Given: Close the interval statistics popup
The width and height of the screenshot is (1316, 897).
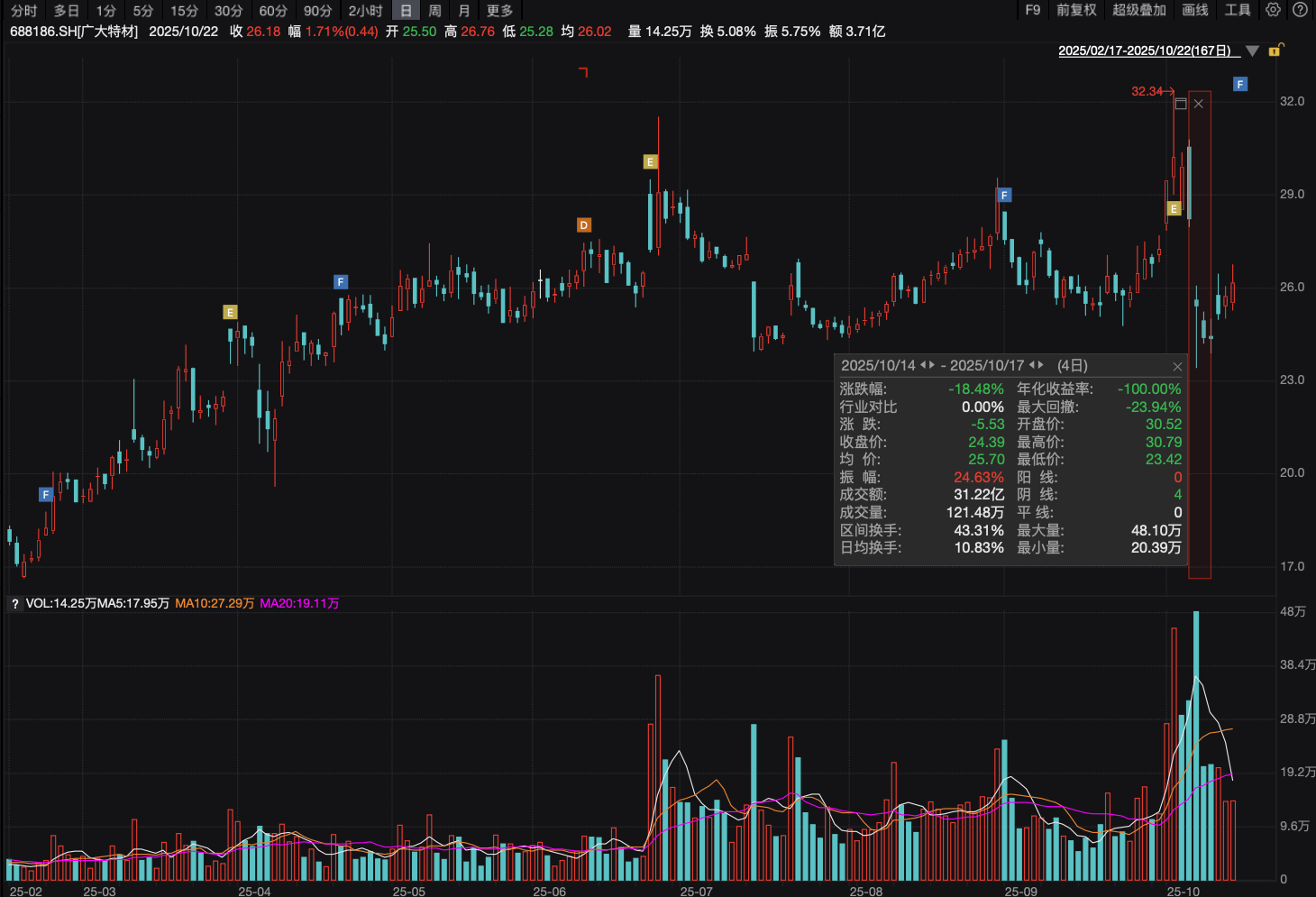Looking at the screenshot, I should (x=1177, y=366).
